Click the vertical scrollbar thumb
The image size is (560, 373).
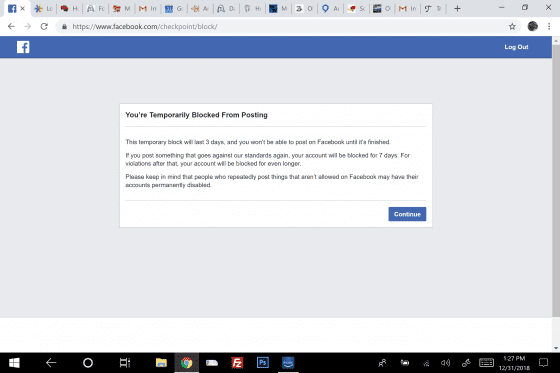tap(556, 180)
